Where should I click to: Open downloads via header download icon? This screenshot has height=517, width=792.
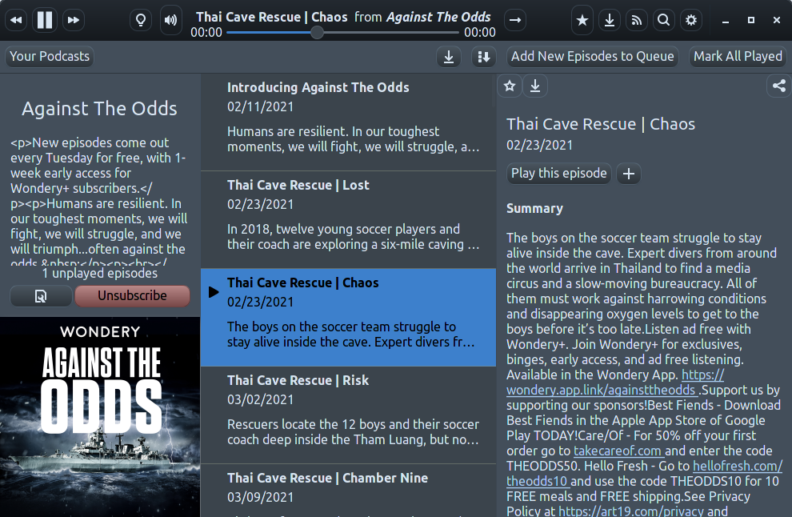(610, 20)
